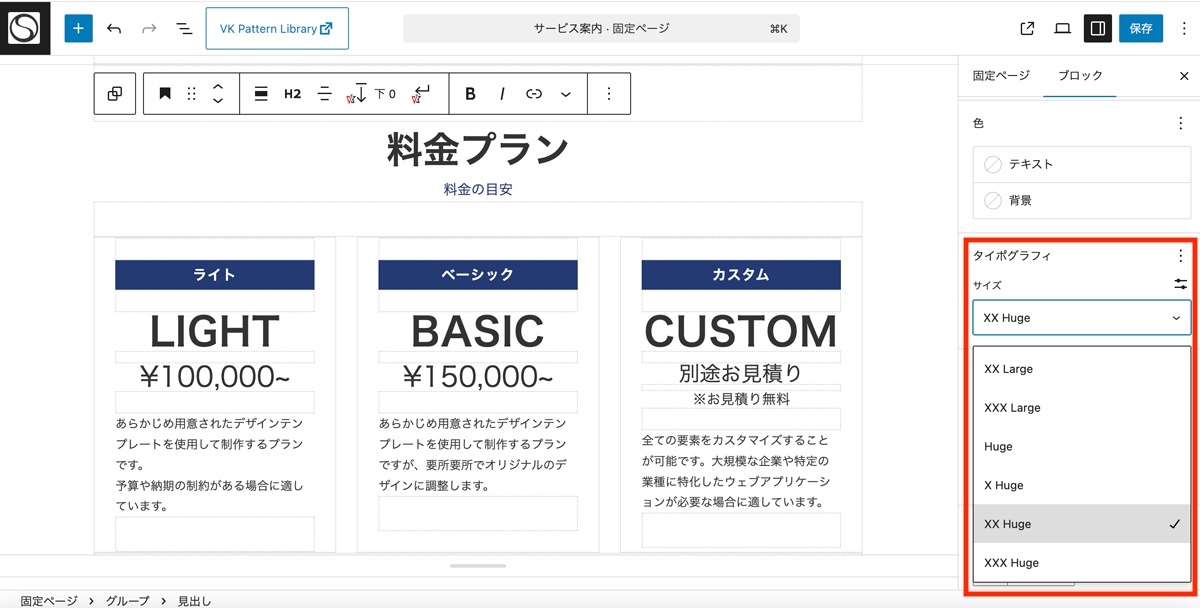Click the BASIC plan title
The image size is (1200, 608).
pyautogui.click(x=478, y=332)
